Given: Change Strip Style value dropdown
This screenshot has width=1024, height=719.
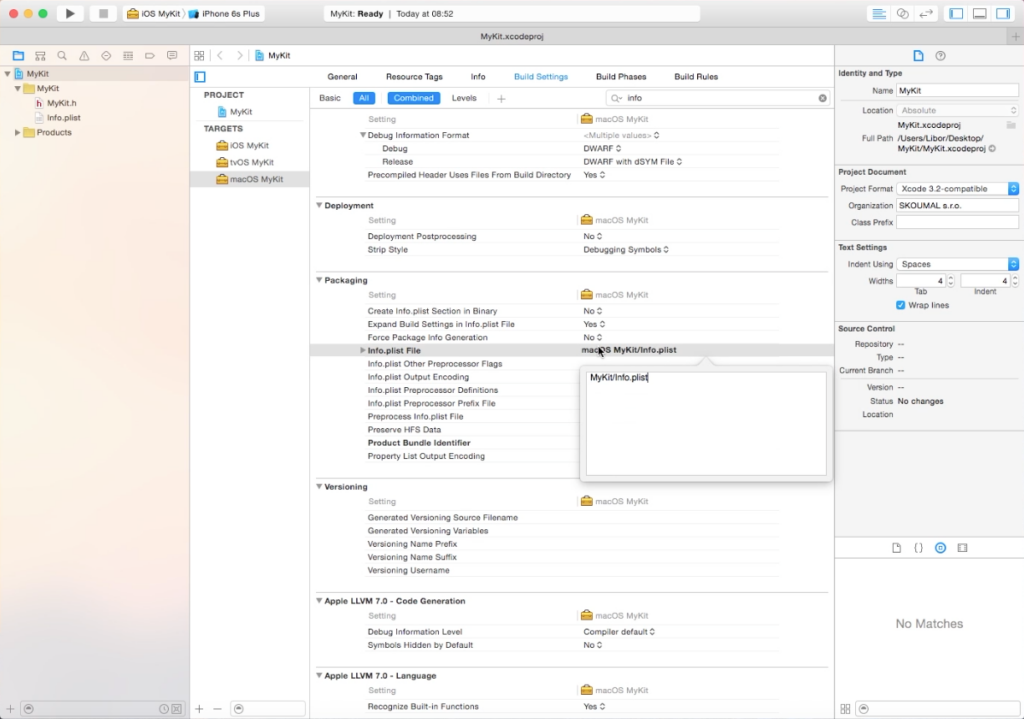Looking at the screenshot, I should (x=626, y=249).
